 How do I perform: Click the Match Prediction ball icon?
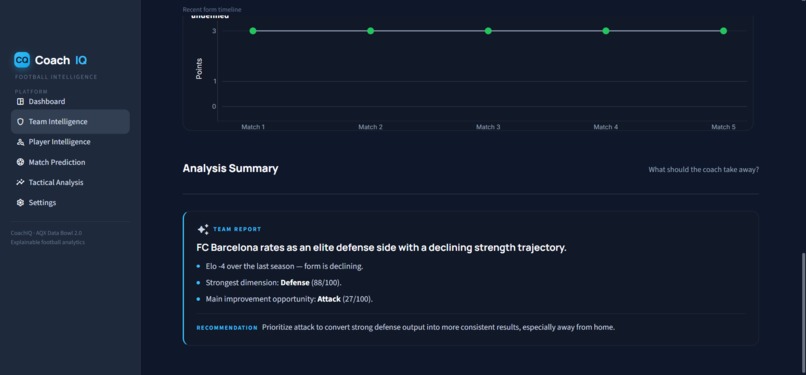(x=21, y=162)
